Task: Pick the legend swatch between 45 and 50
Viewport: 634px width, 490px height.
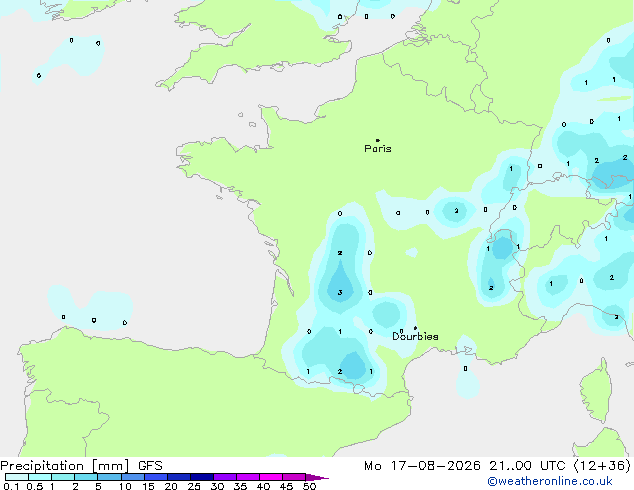Action: pos(294,477)
